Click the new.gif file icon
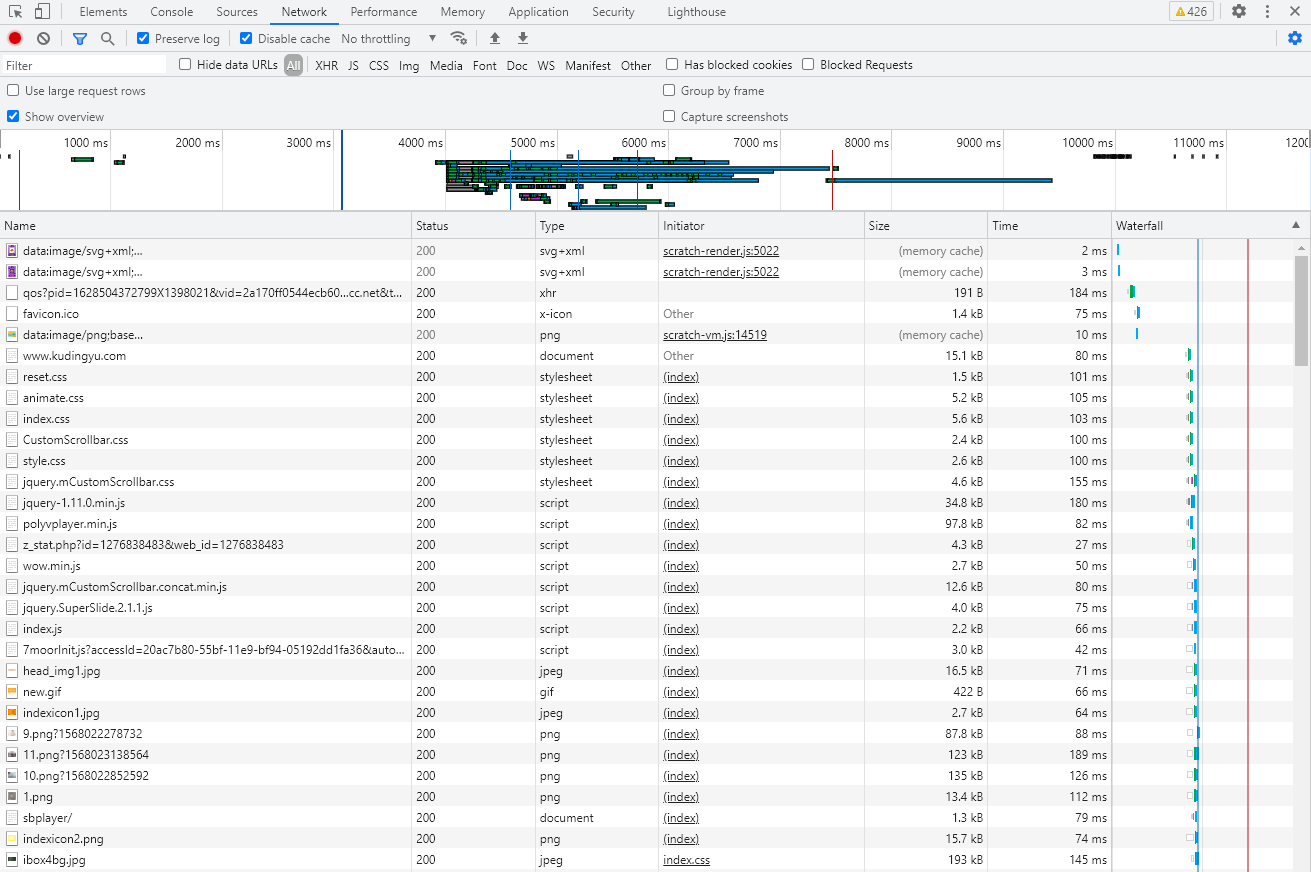The height and width of the screenshot is (872, 1311). click(x=12, y=692)
